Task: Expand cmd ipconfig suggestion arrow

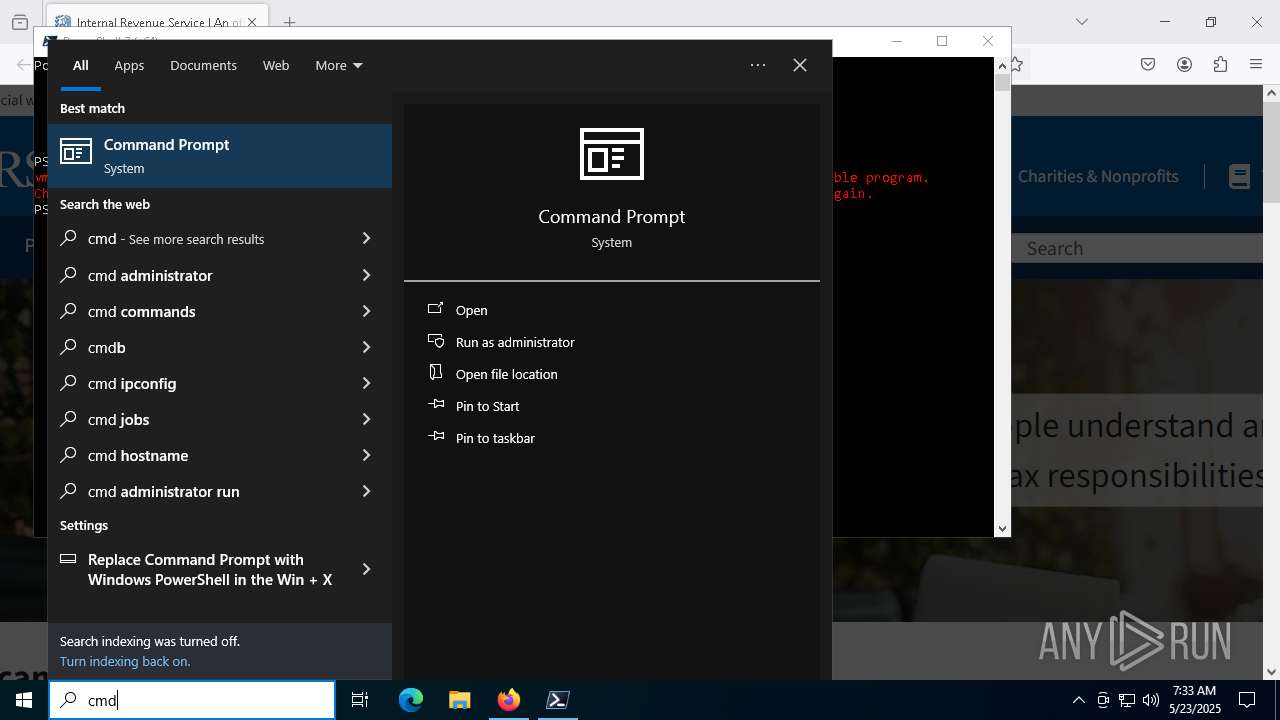Action: coord(366,383)
